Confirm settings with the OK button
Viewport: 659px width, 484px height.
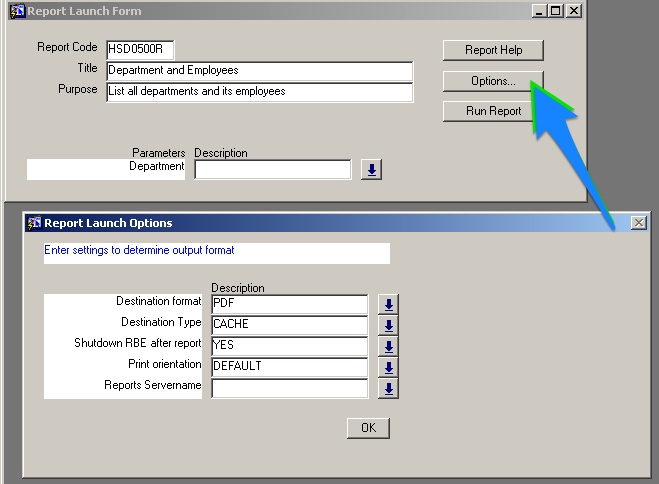click(x=368, y=428)
